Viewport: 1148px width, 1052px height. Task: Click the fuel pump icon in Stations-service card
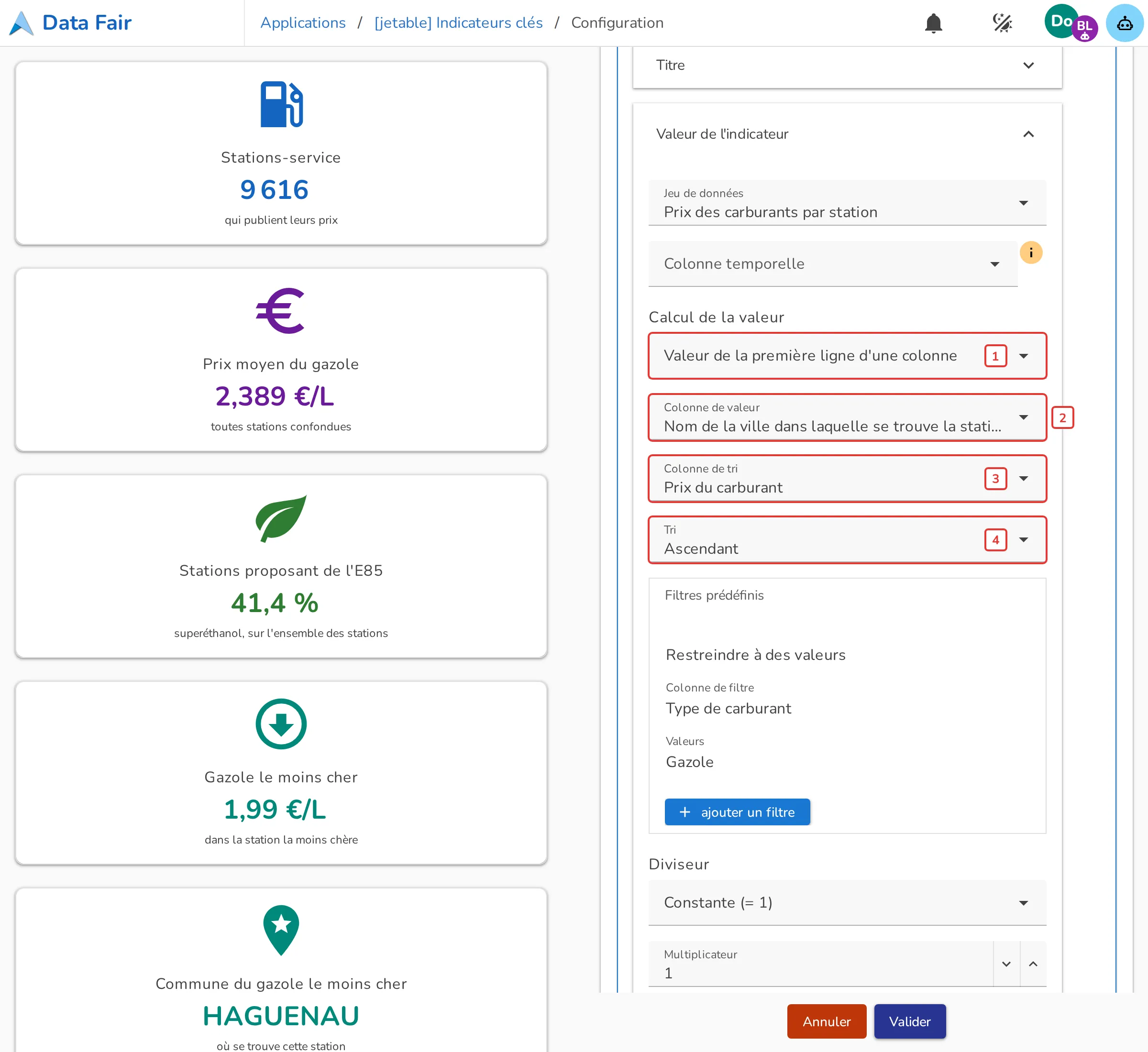[281, 105]
